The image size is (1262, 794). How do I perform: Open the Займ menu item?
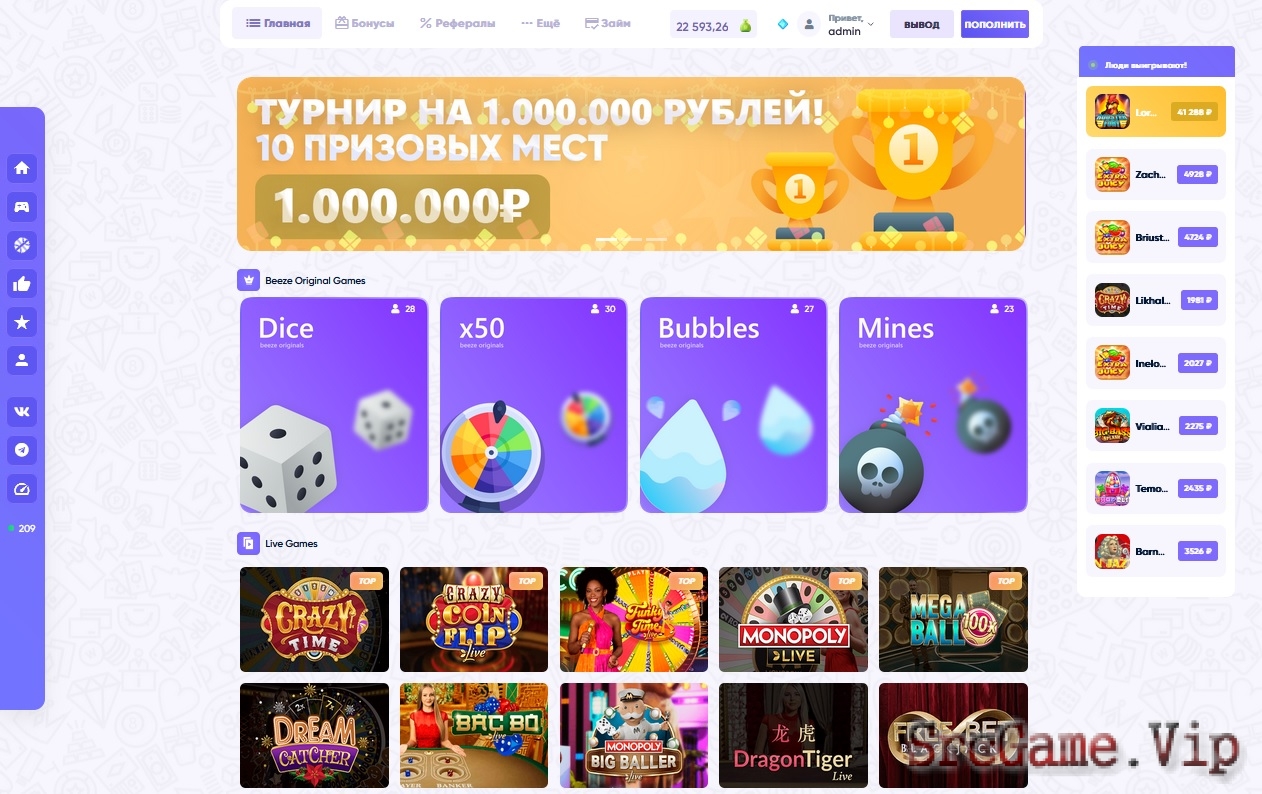tap(608, 23)
